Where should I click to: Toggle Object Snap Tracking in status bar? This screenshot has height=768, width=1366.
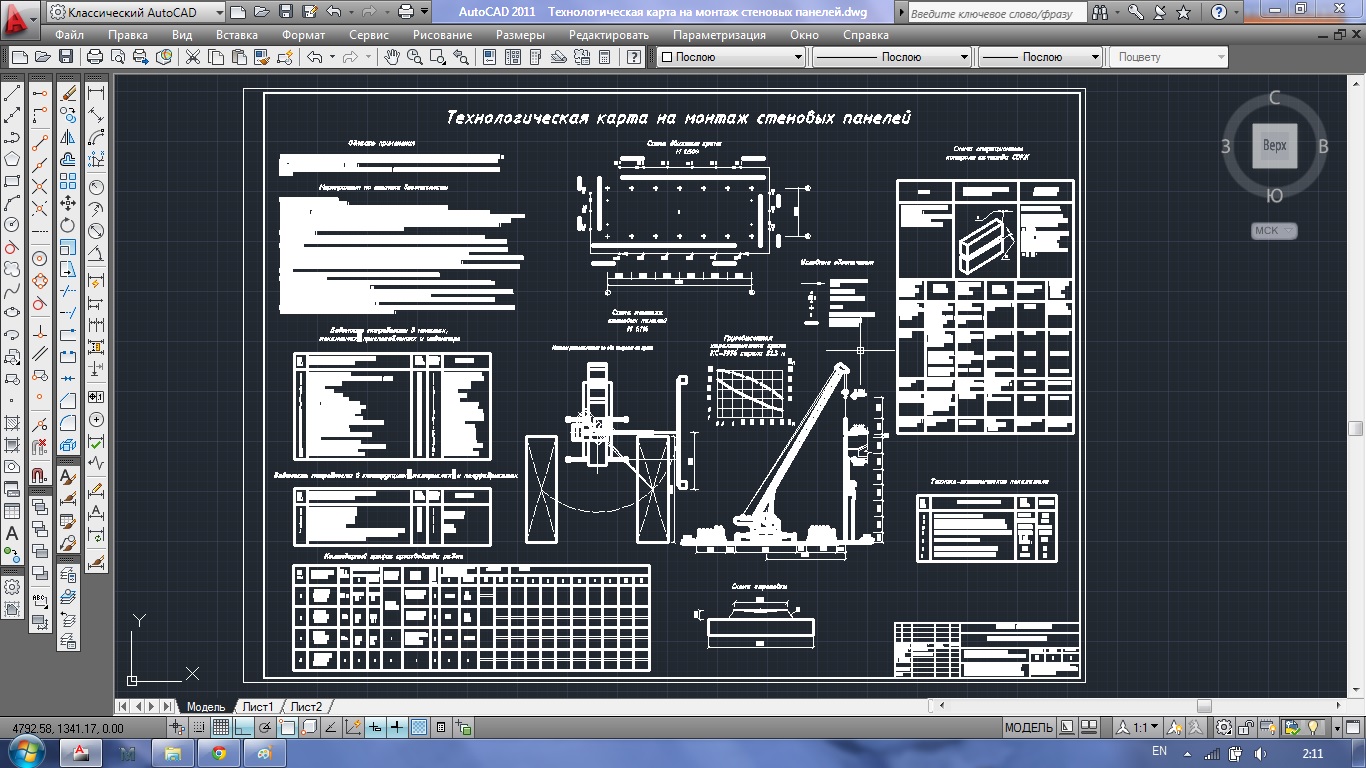pos(331,727)
